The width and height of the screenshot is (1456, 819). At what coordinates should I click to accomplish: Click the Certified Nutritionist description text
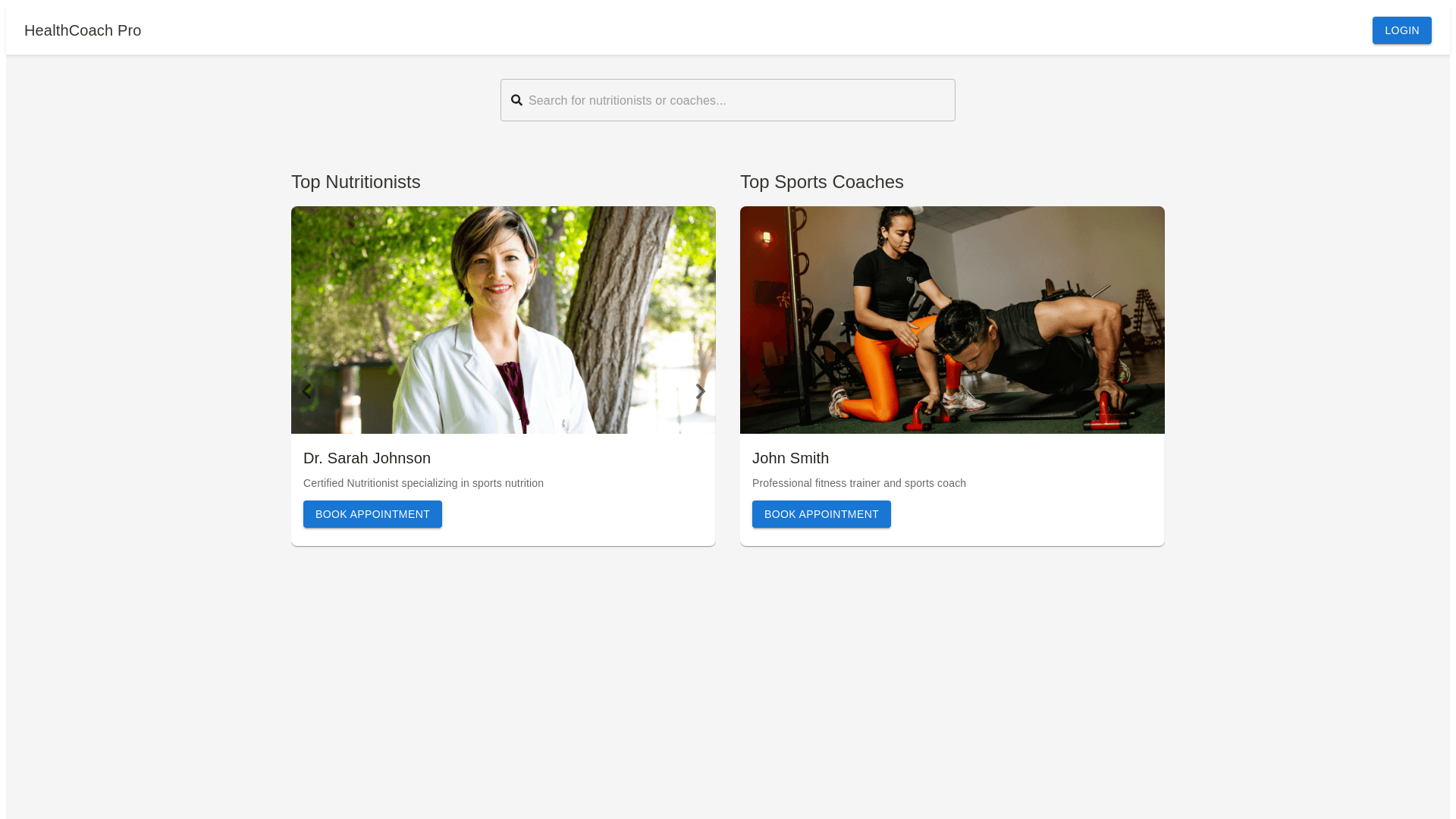[x=423, y=483]
